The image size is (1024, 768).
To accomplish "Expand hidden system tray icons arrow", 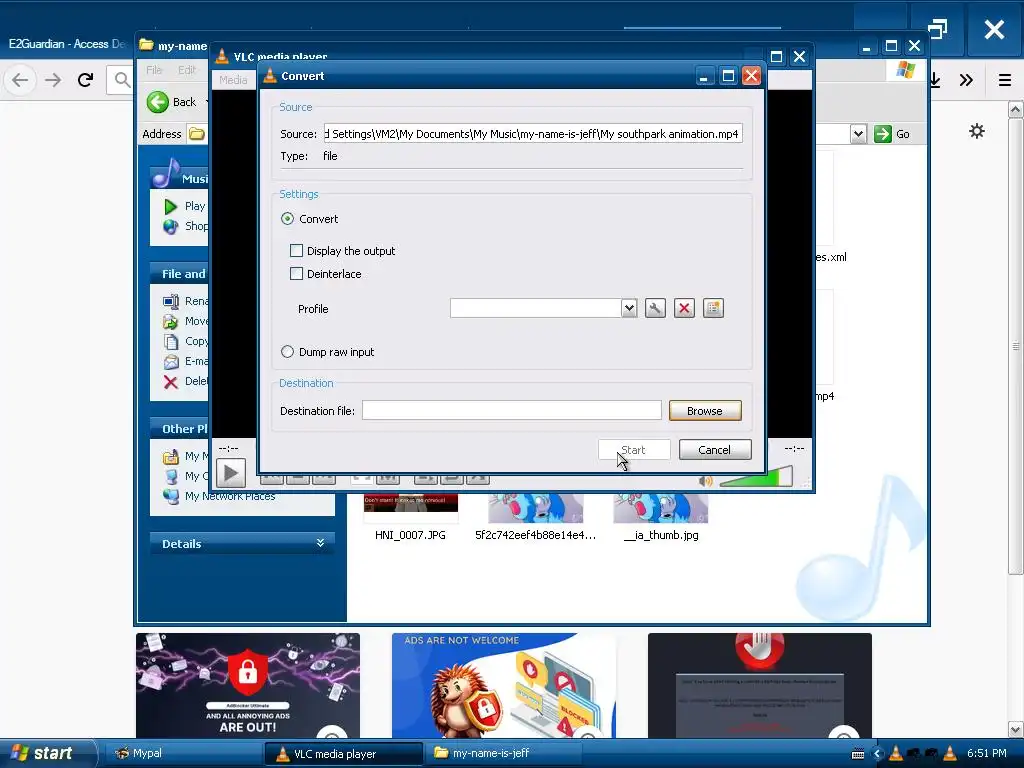I will click(878, 754).
